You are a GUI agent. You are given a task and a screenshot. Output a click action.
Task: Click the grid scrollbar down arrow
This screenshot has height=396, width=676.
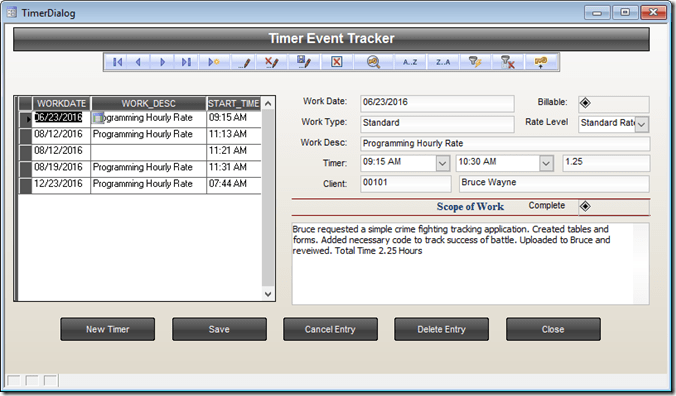(x=268, y=294)
